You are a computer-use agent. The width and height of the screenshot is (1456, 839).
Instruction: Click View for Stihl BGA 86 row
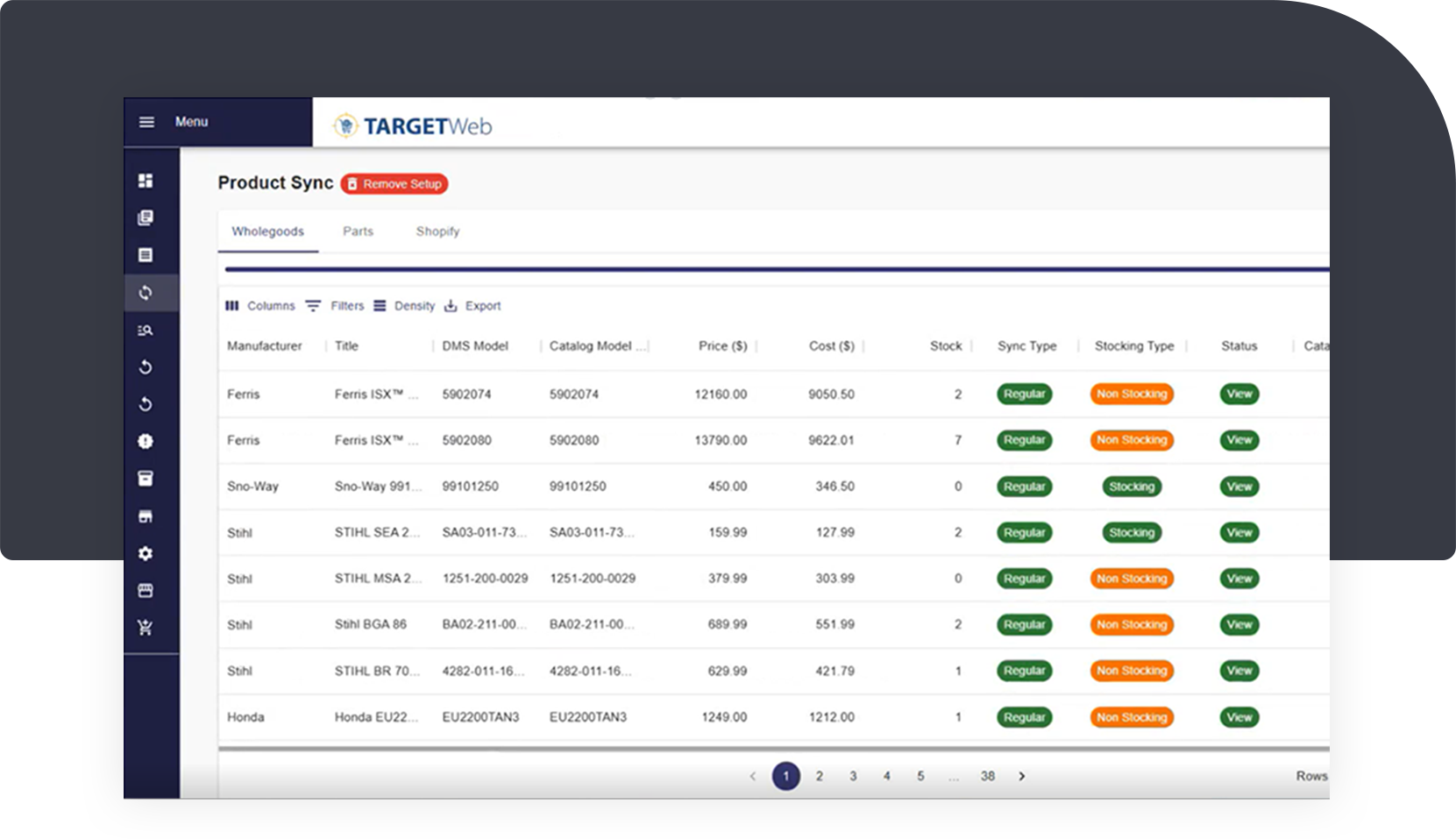click(1239, 625)
